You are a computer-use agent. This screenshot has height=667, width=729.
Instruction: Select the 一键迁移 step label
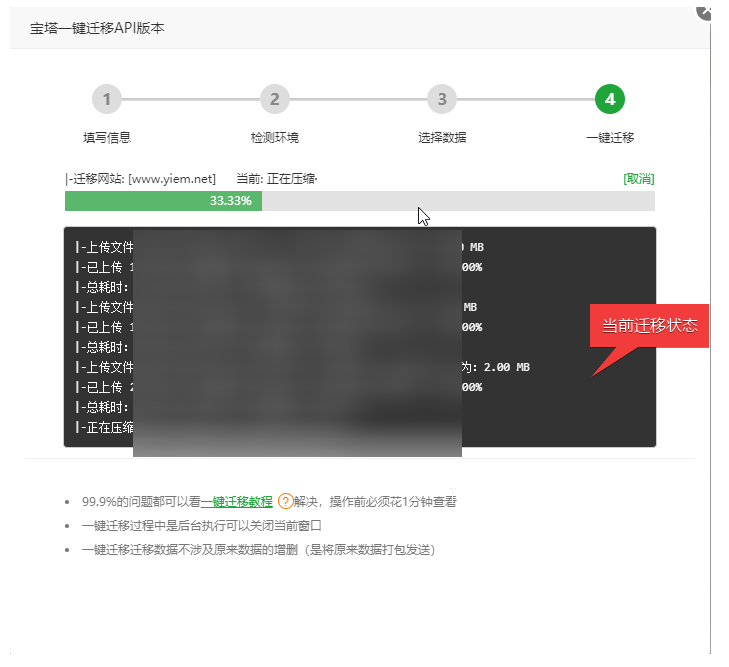[610, 138]
